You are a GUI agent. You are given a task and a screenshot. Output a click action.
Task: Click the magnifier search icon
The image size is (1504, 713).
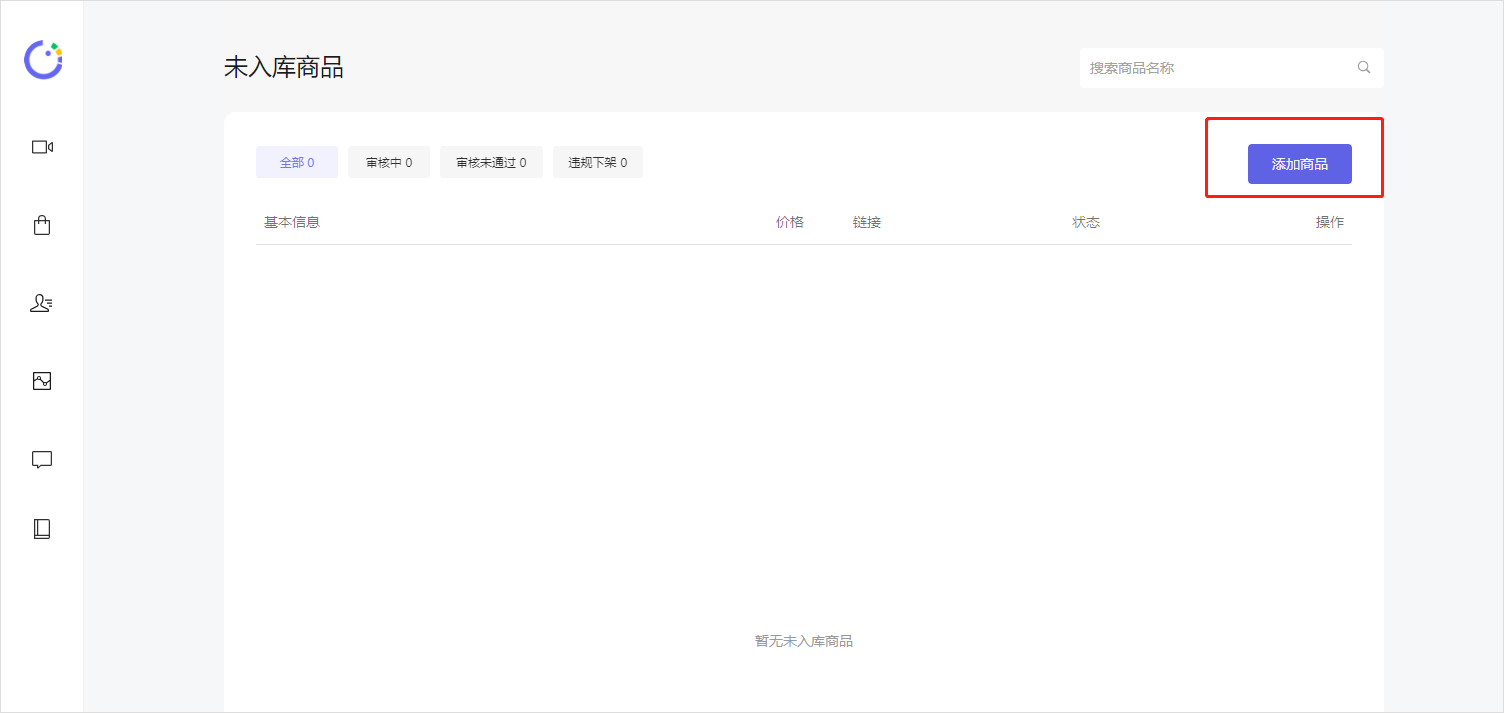[x=1364, y=68]
